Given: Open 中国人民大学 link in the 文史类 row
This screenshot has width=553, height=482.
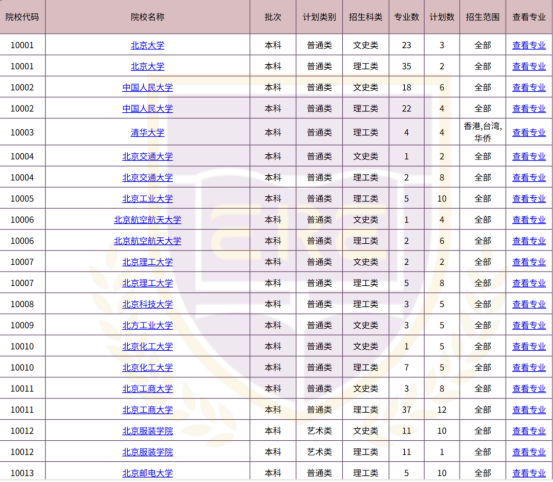Looking at the screenshot, I should [147, 87].
